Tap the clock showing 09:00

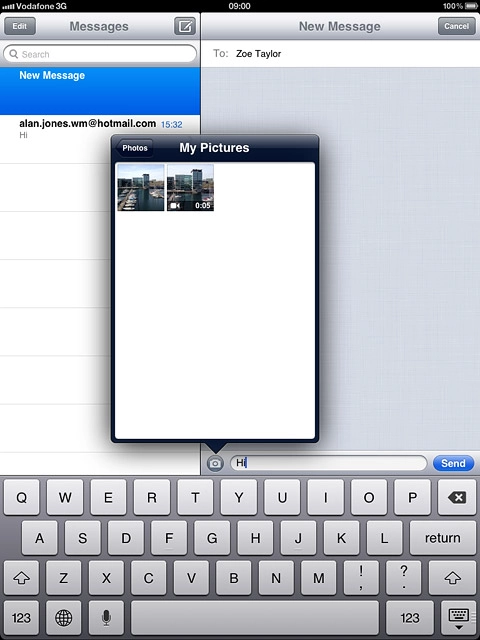coord(240,6)
